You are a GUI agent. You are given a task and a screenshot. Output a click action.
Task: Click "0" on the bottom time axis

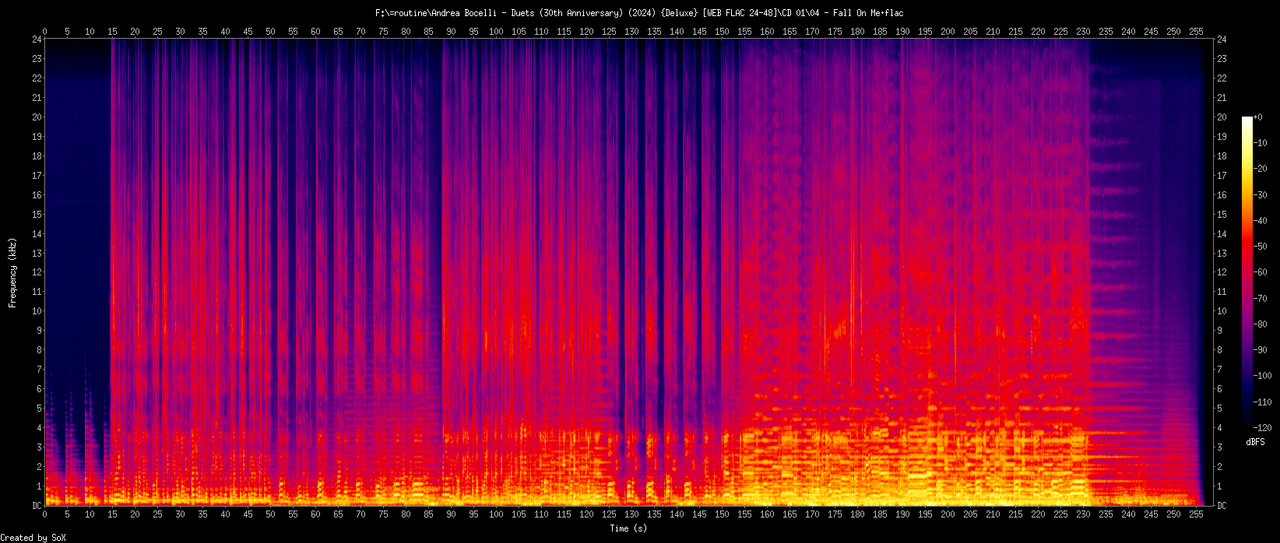(x=45, y=515)
